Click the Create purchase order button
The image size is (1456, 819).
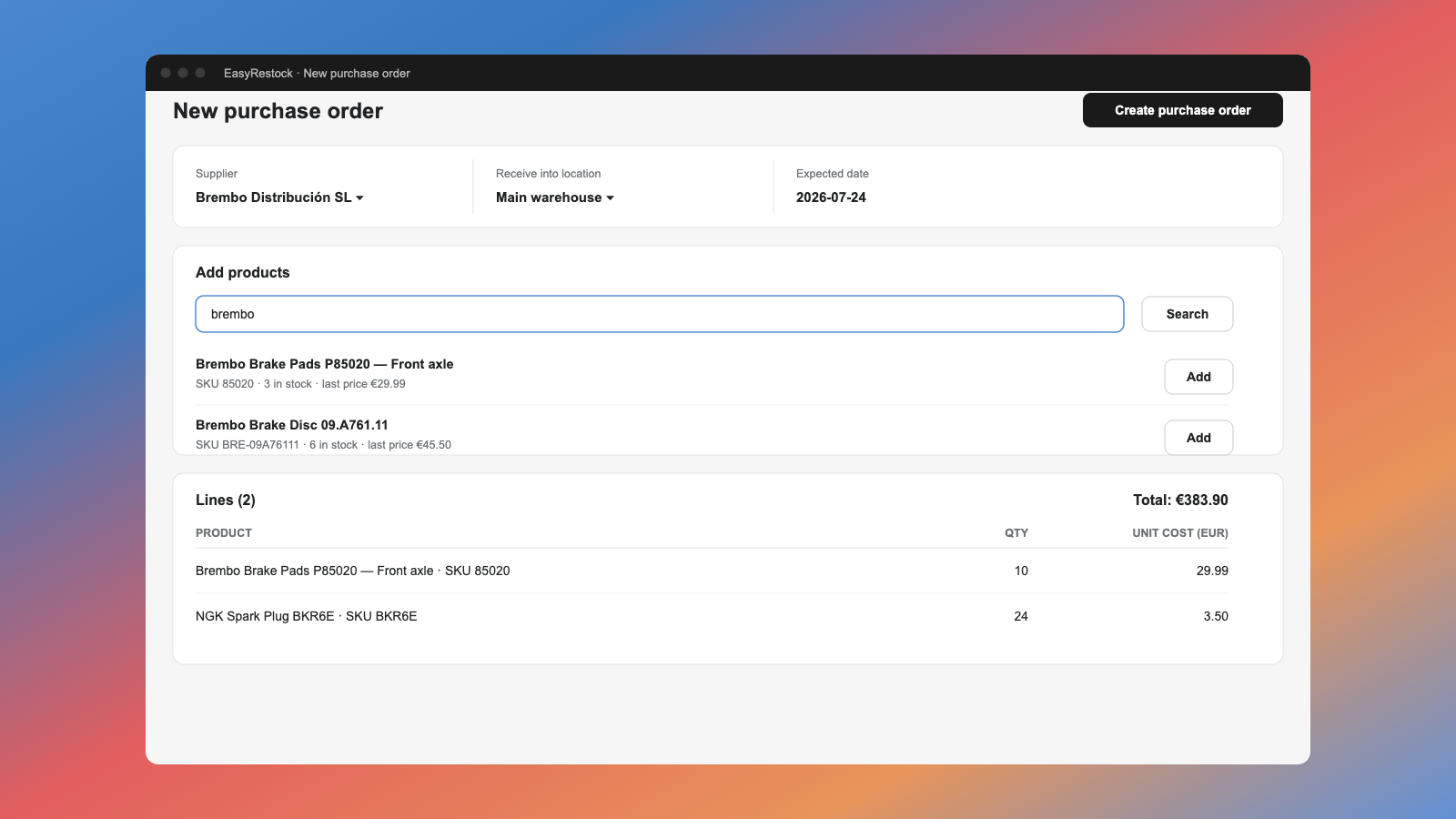tap(1182, 110)
